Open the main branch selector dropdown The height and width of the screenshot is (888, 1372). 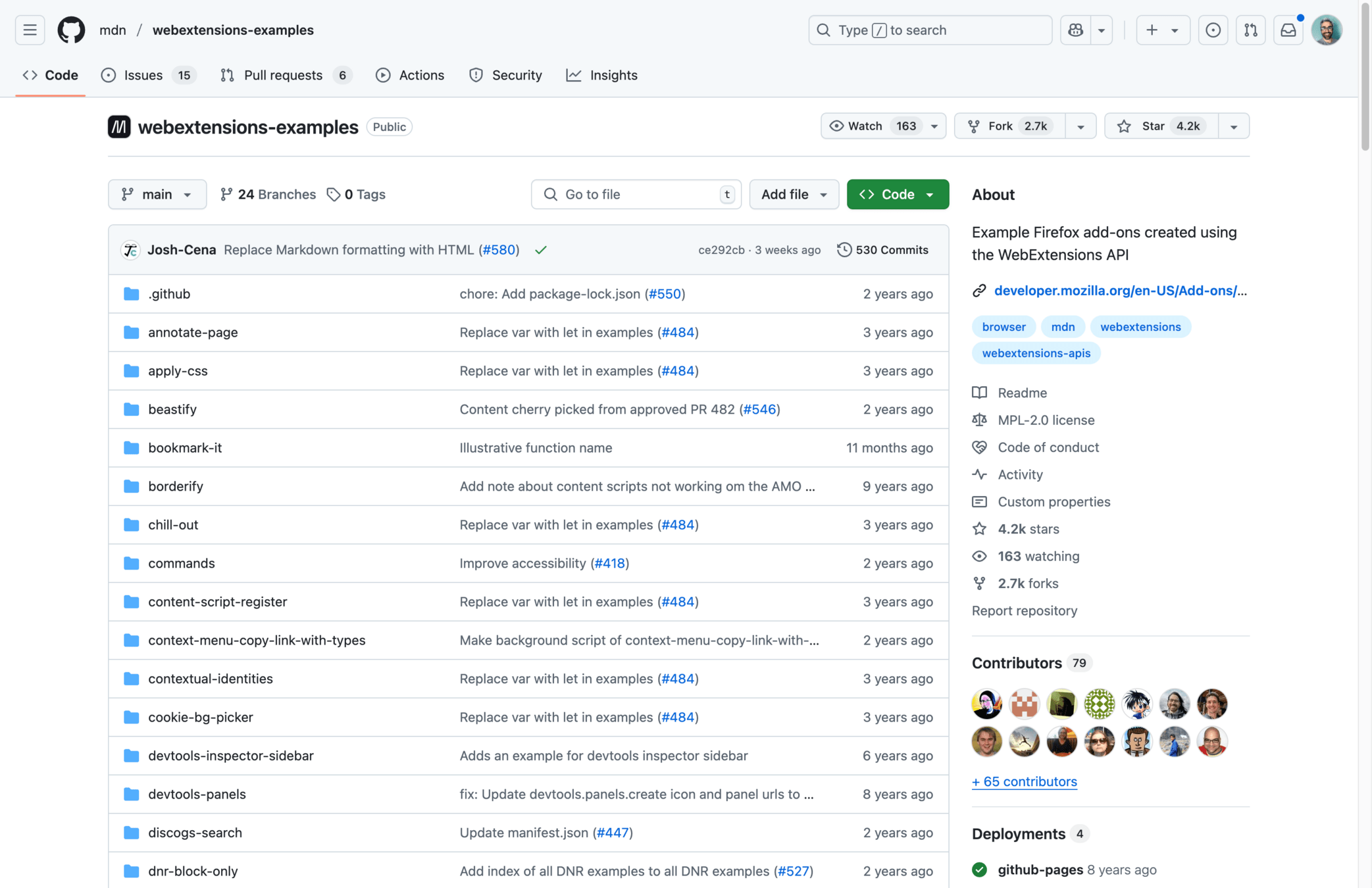pos(157,194)
